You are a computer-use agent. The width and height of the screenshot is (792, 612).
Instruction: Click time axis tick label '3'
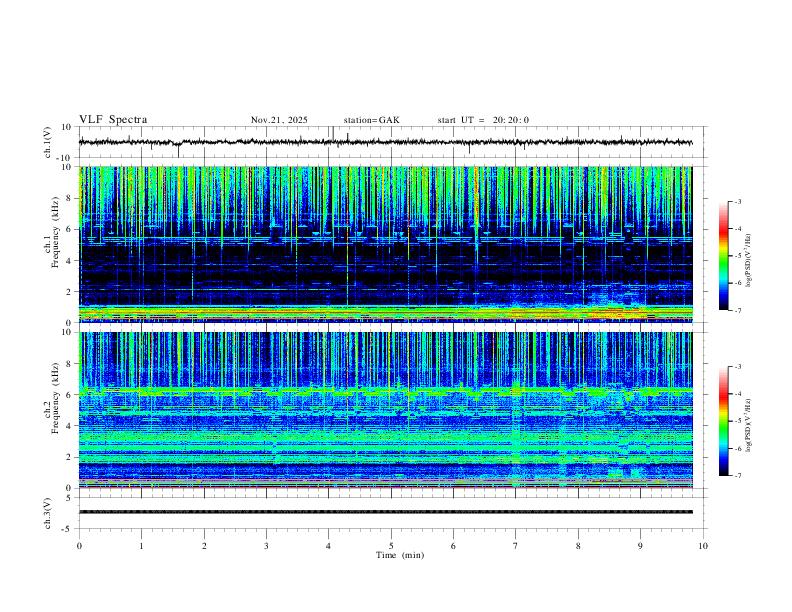tap(266, 546)
